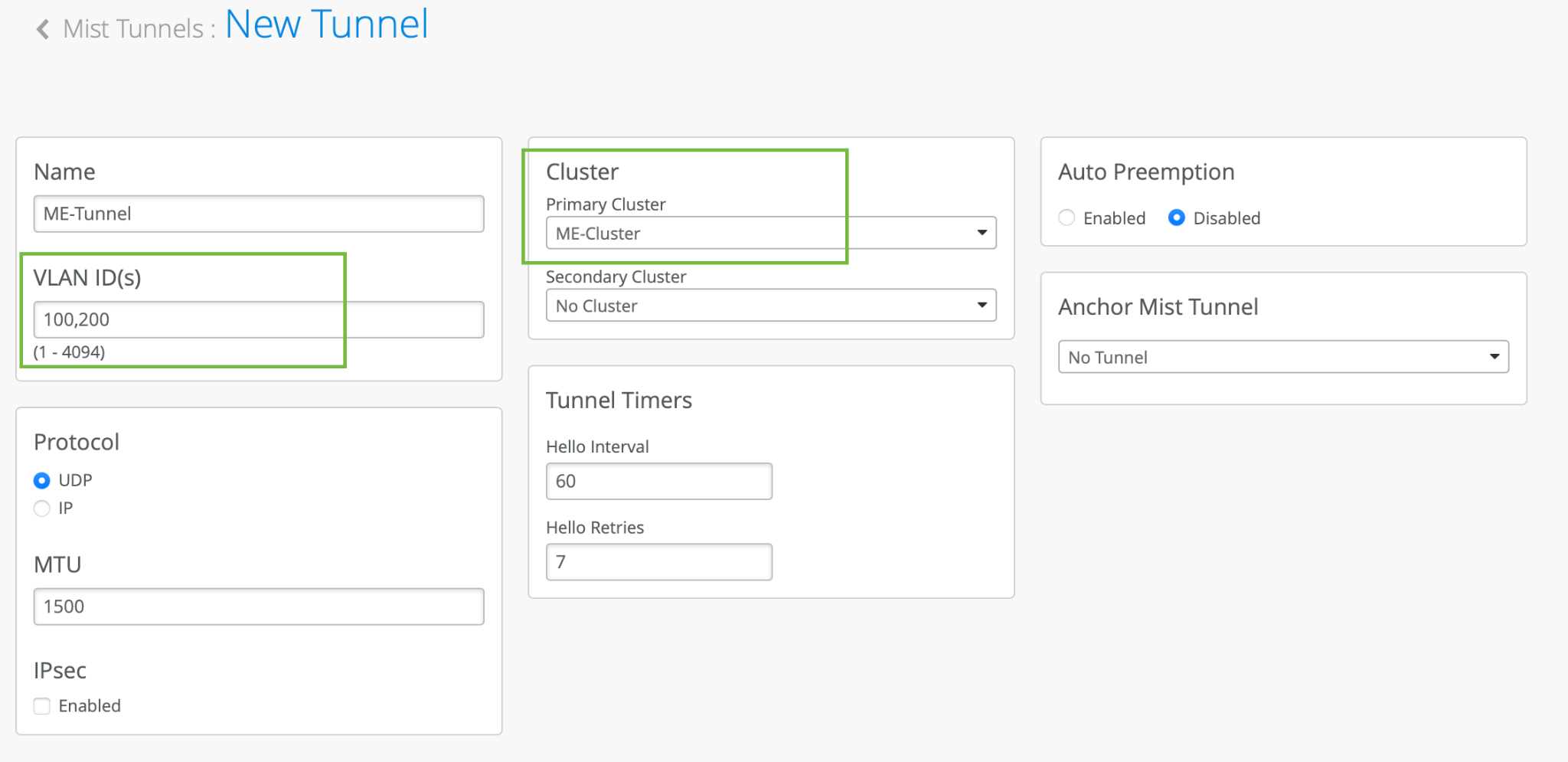Select Disabled for Auto Preemption
Screen dimensions: 1568x762
pyautogui.click(x=1177, y=218)
